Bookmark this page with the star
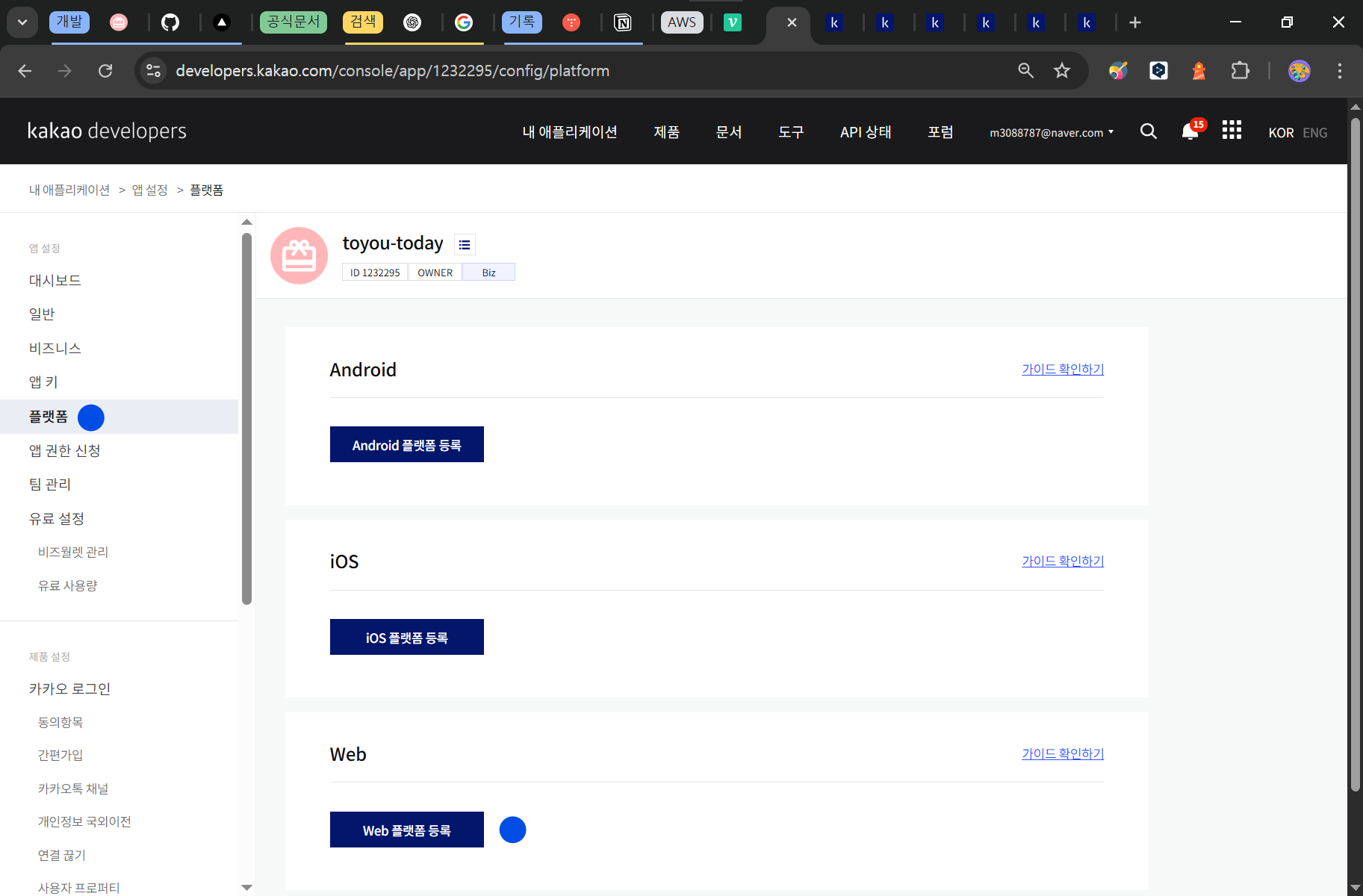This screenshot has width=1363, height=896. [1062, 71]
